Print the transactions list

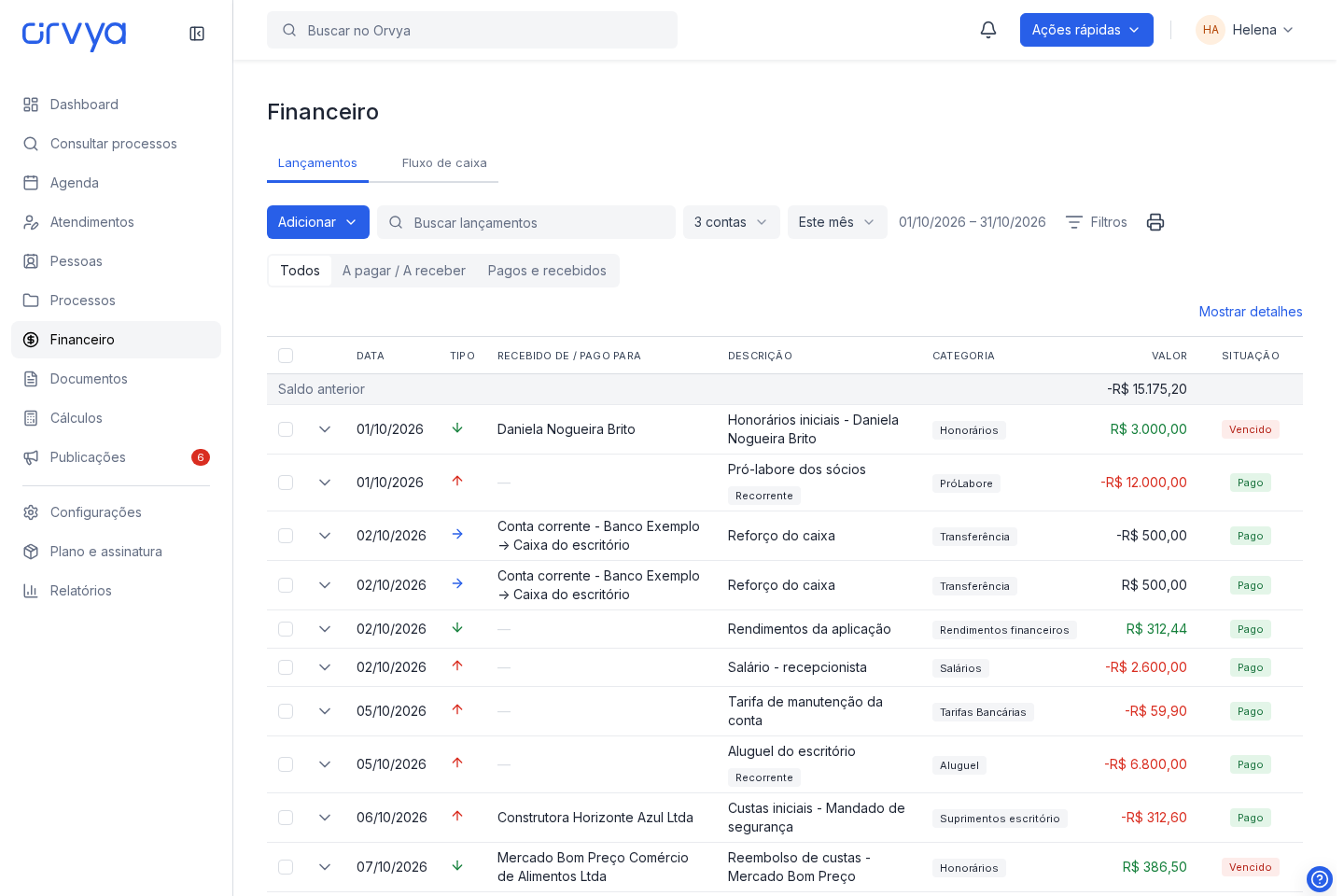point(1155,222)
